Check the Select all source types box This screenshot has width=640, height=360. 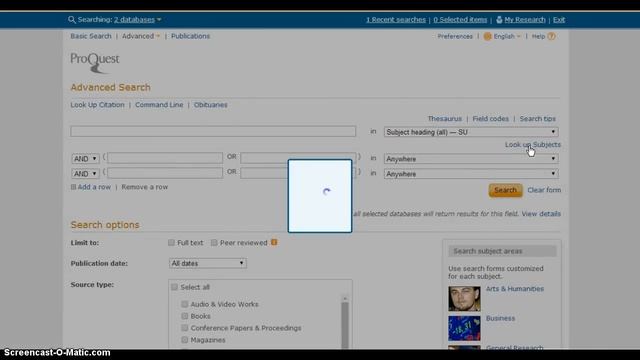[175, 287]
